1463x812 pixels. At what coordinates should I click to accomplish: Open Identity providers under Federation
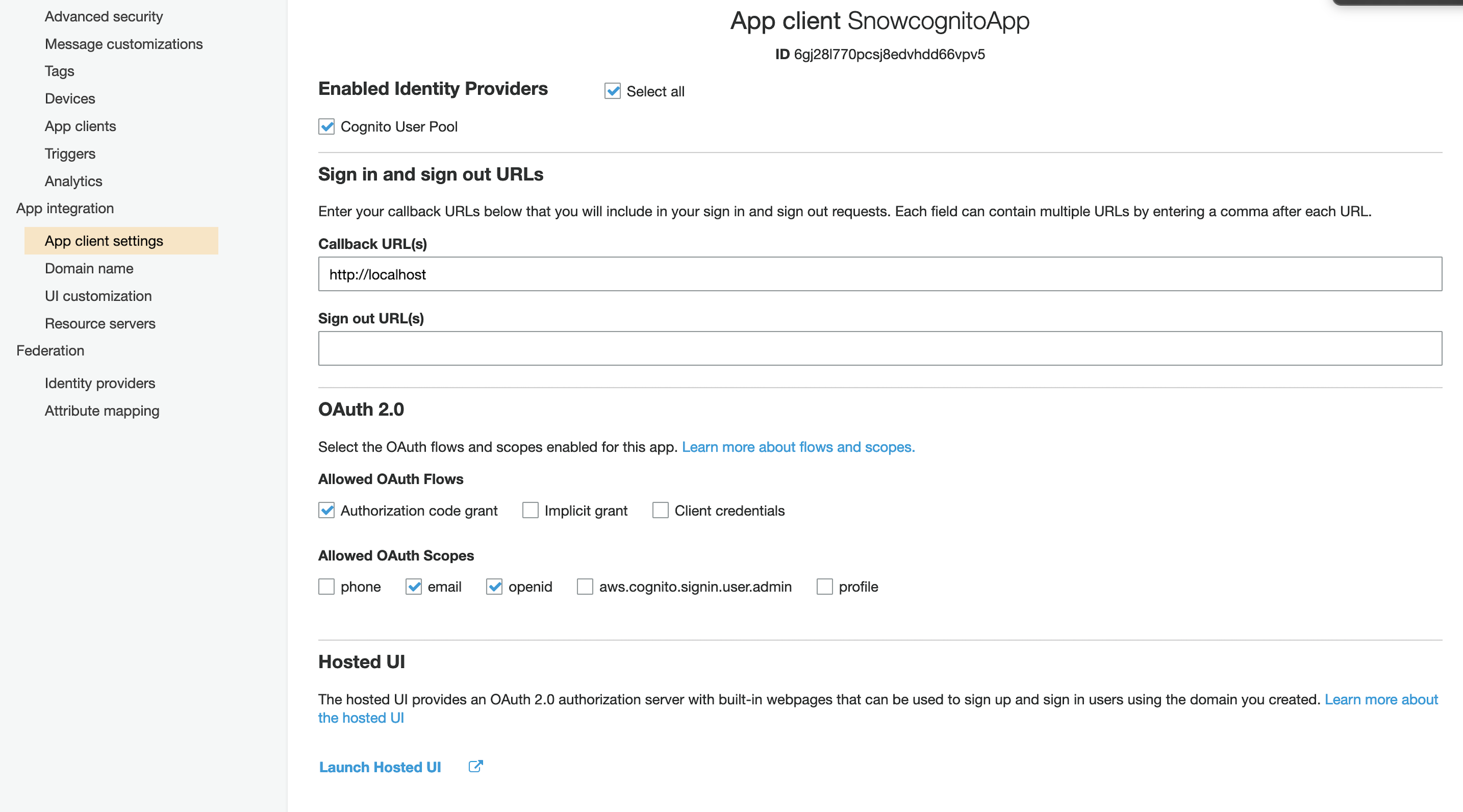[100, 383]
